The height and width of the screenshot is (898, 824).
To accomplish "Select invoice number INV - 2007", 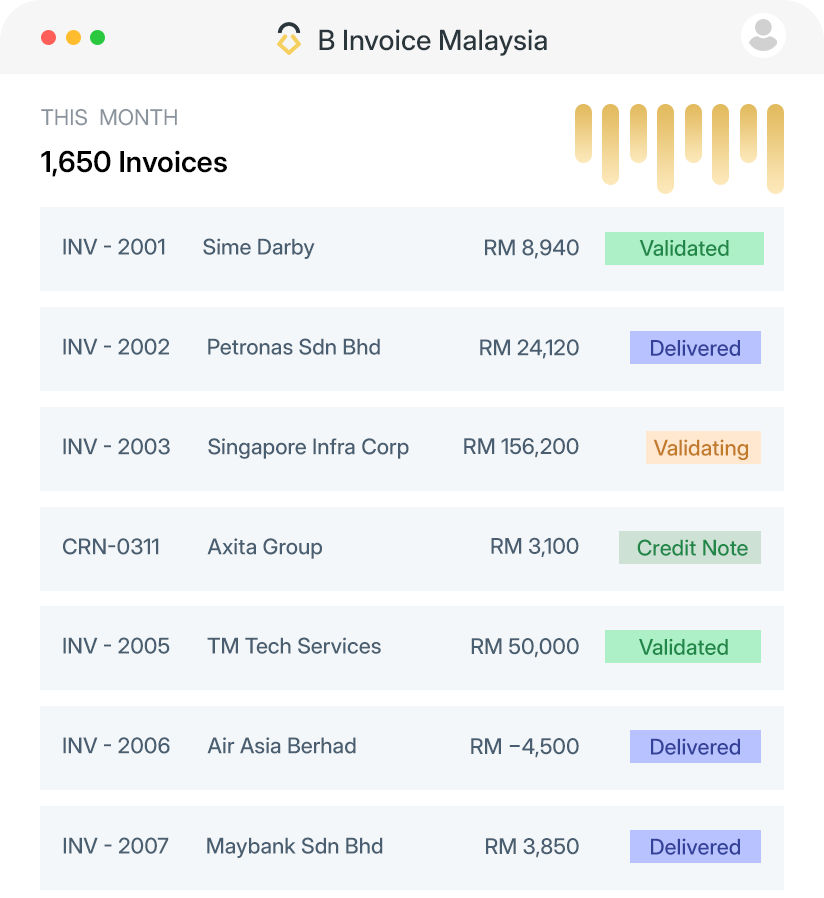I will (115, 846).
